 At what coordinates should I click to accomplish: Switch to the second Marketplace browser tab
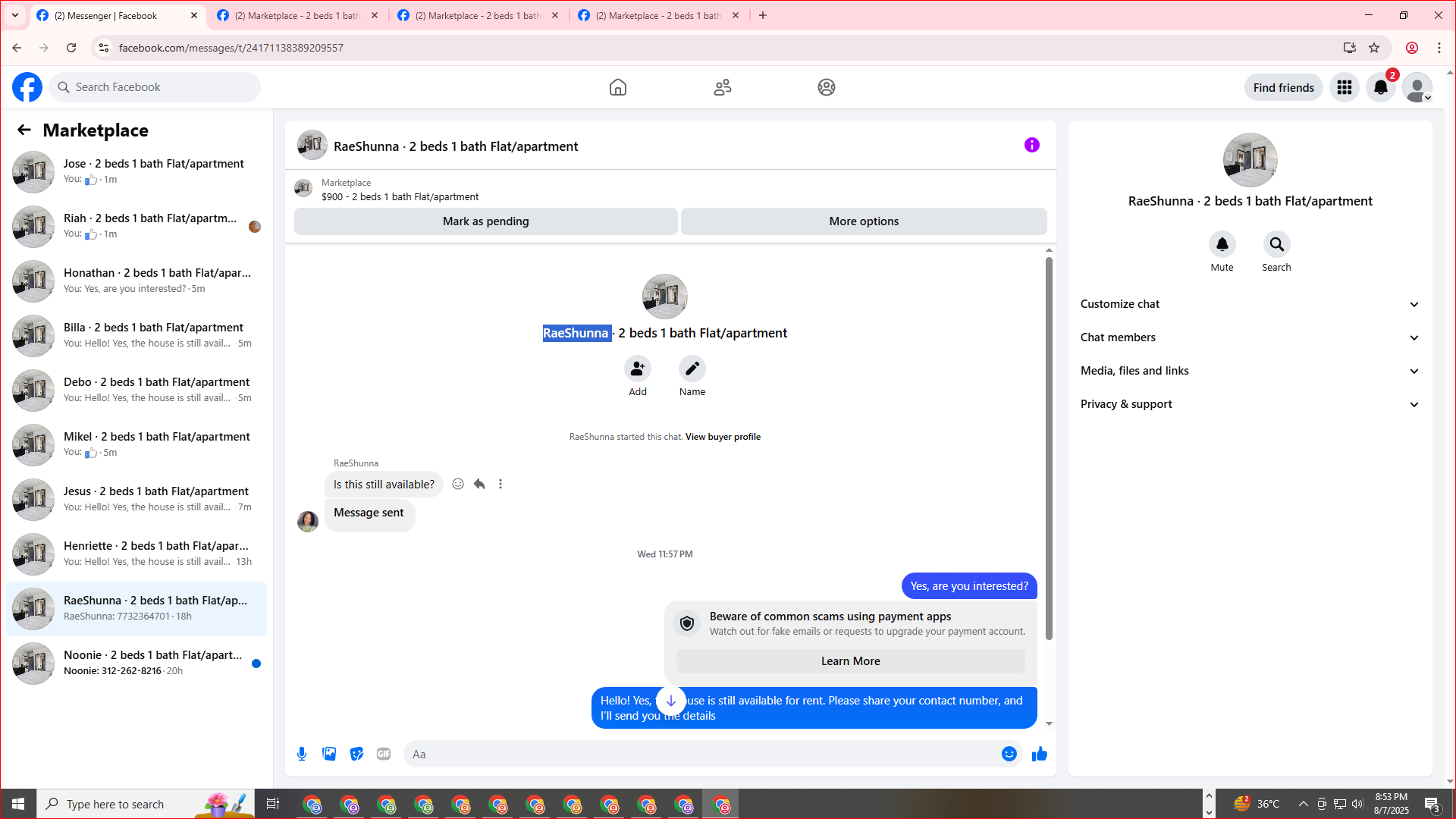(298, 15)
